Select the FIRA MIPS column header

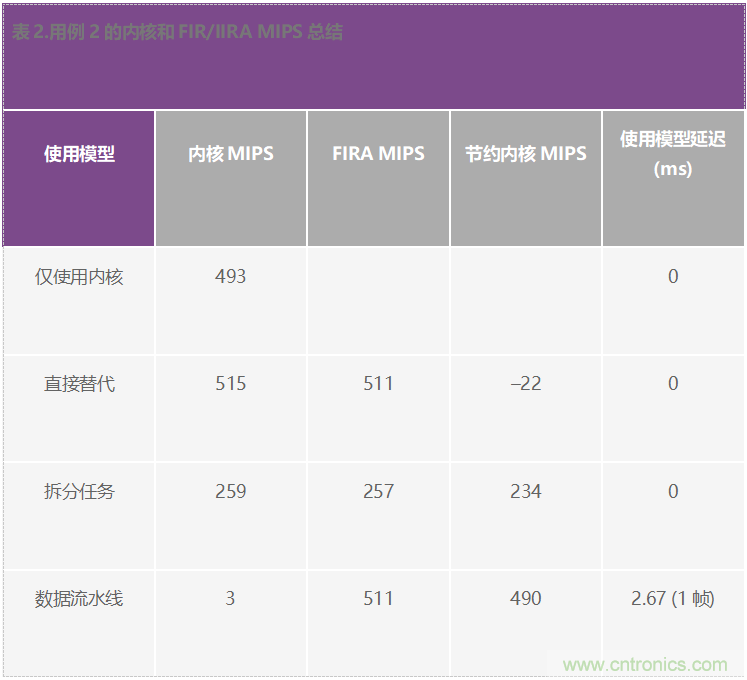point(378,154)
